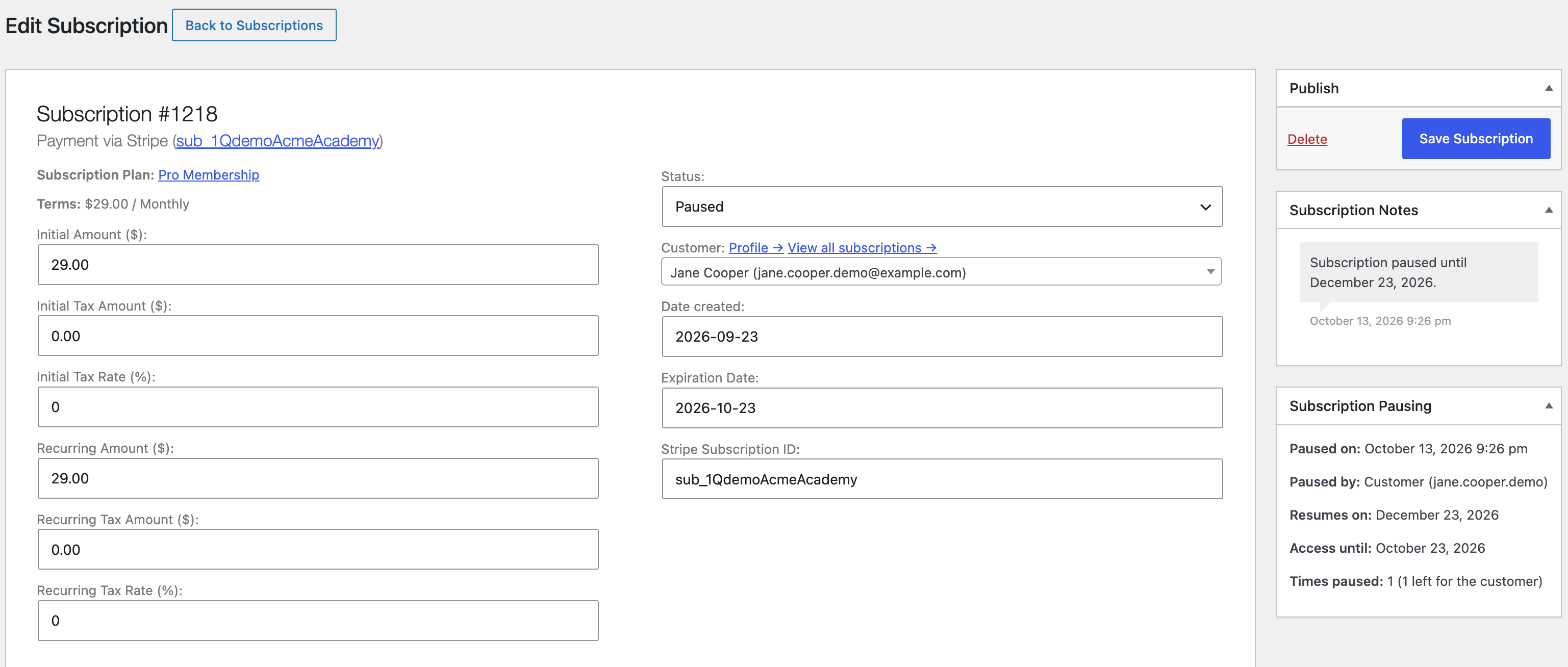1568x667 pixels.
Task: Click the Expiration Date field
Action: tap(942, 408)
